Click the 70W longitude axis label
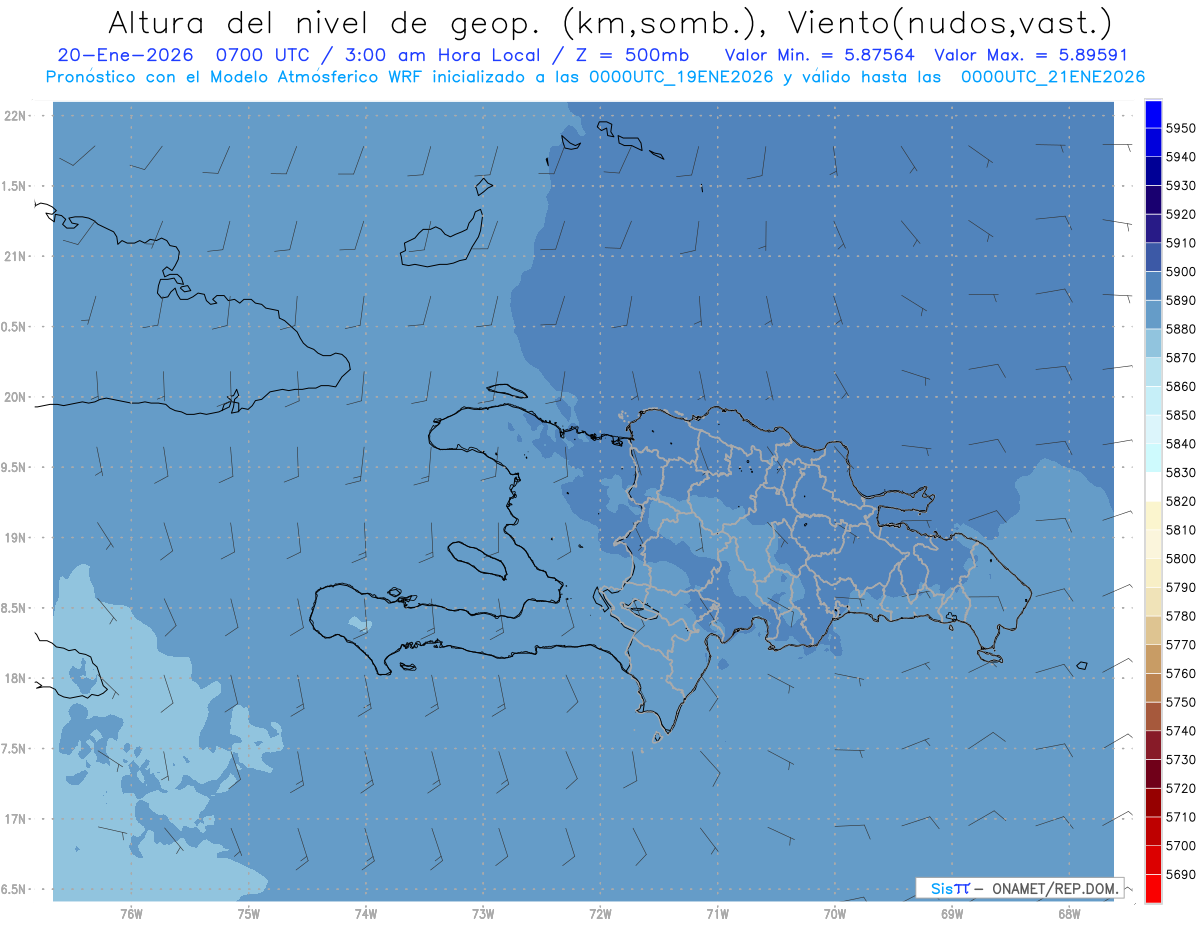Viewport: 1200px width, 927px height. (835, 913)
